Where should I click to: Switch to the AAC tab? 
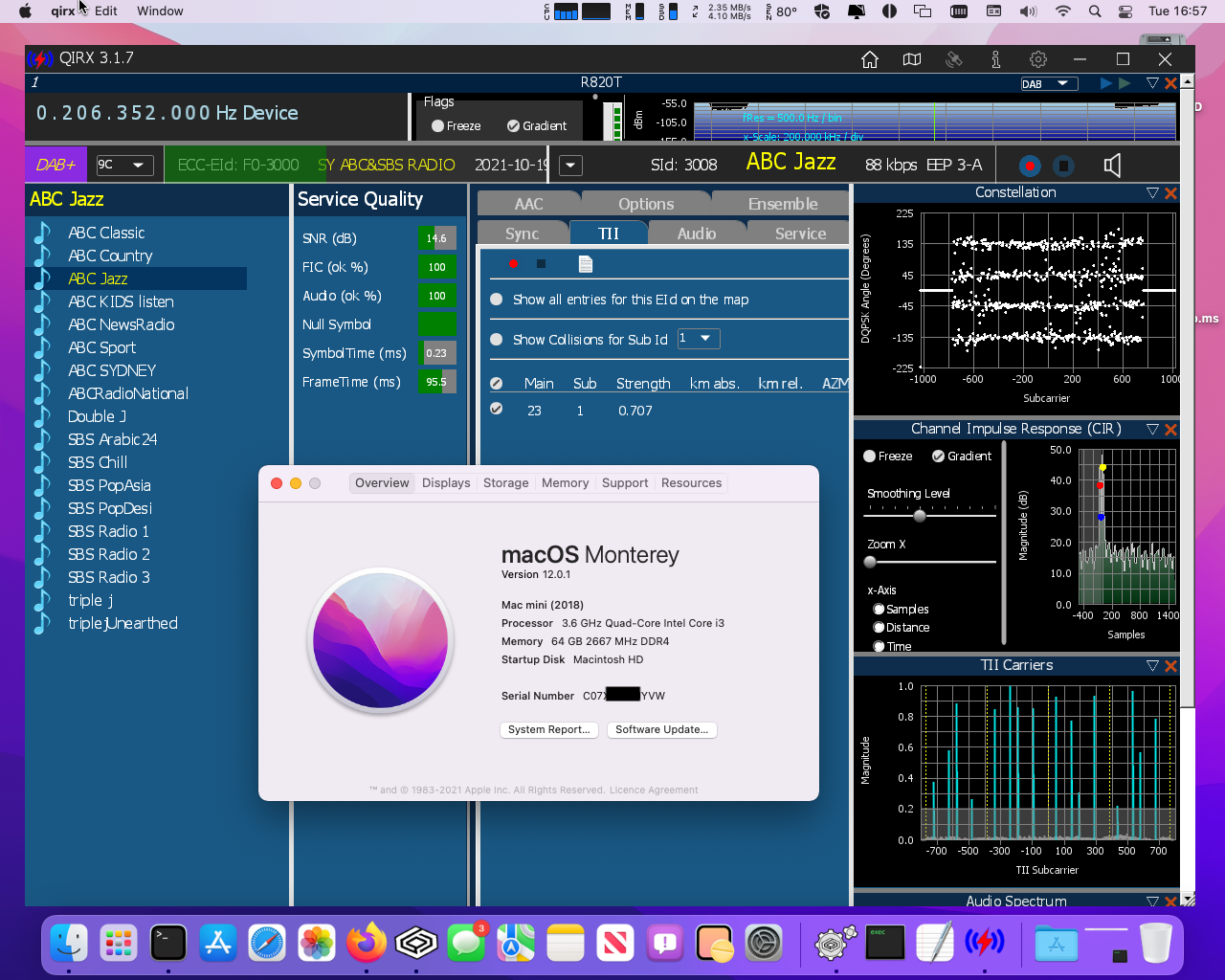(528, 204)
